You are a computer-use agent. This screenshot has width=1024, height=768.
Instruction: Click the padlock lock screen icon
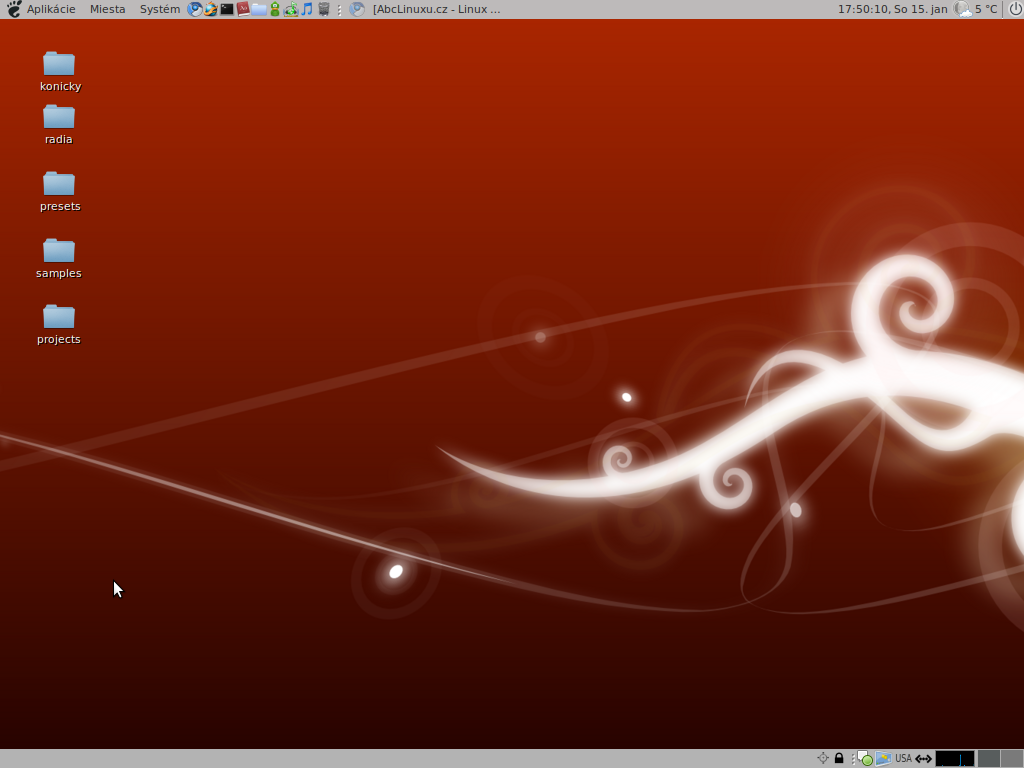tap(839, 758)
